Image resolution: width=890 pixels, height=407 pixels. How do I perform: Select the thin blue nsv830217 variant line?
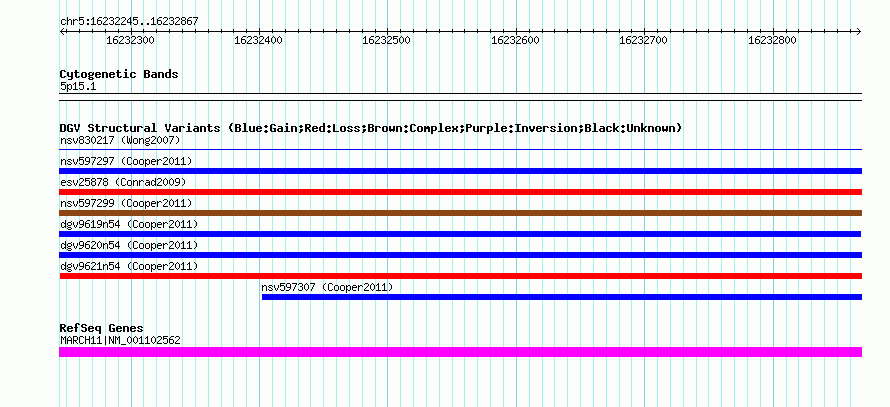460,150
